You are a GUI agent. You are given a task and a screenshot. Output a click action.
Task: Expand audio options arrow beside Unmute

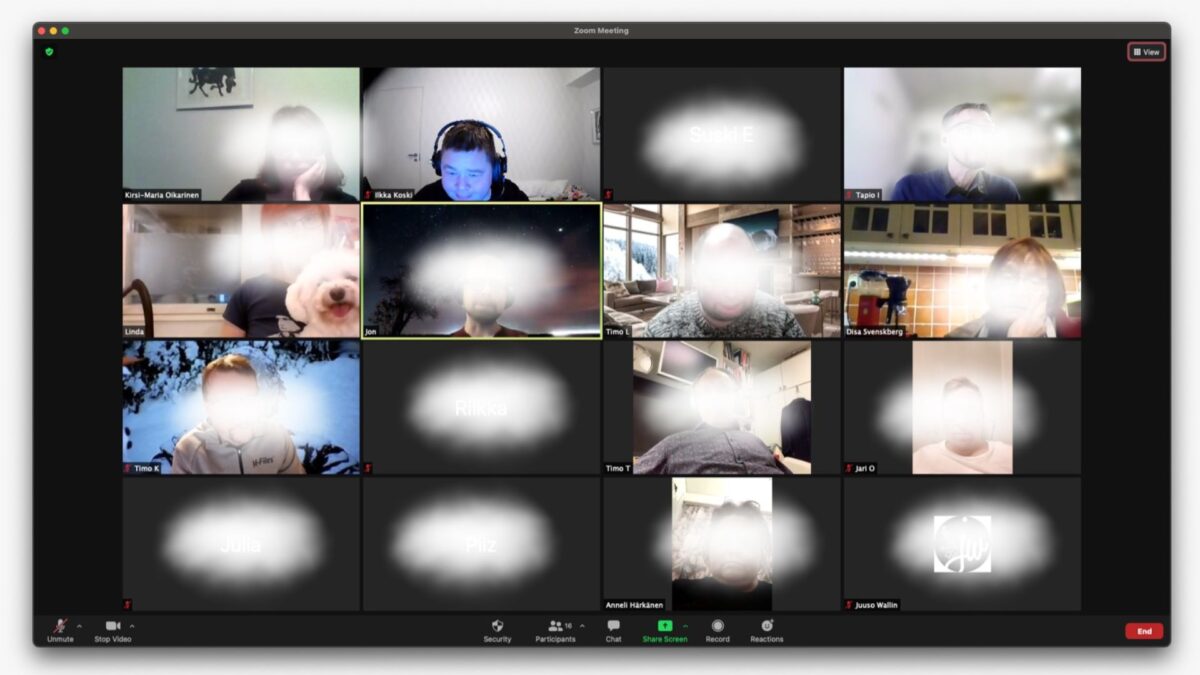tap(80, 626)
